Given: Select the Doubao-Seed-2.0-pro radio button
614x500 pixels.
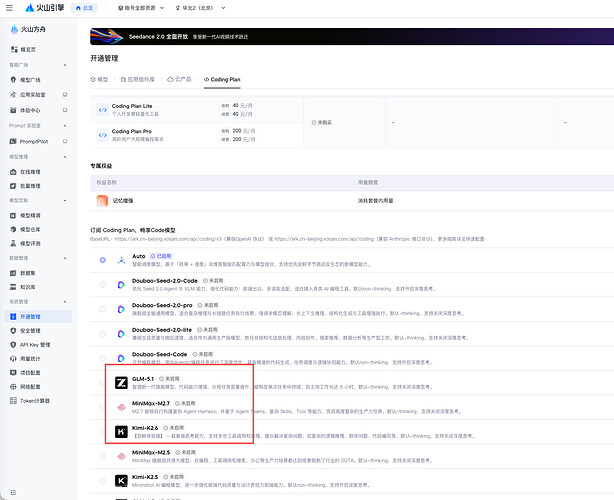Looking at the screenshot, I should (x=103, y=309).
